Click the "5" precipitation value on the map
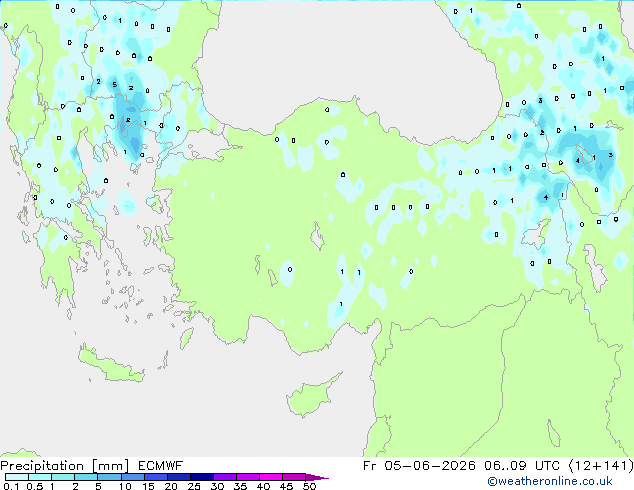The image size is (634, 490). [x=115, y=84]
